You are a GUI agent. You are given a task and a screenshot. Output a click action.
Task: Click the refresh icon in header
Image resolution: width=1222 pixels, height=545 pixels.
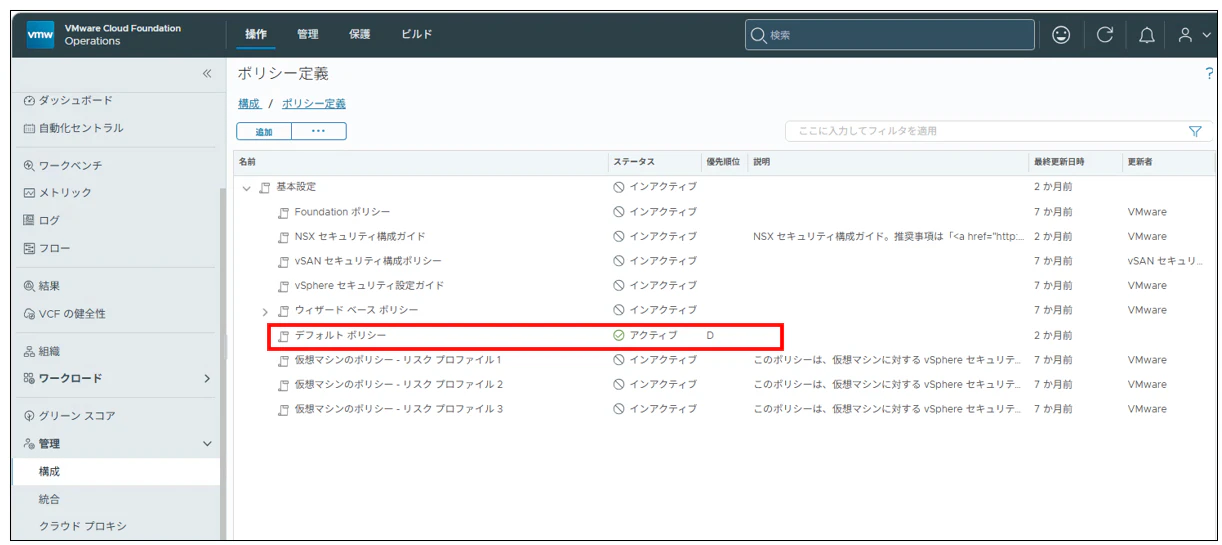1104,35
